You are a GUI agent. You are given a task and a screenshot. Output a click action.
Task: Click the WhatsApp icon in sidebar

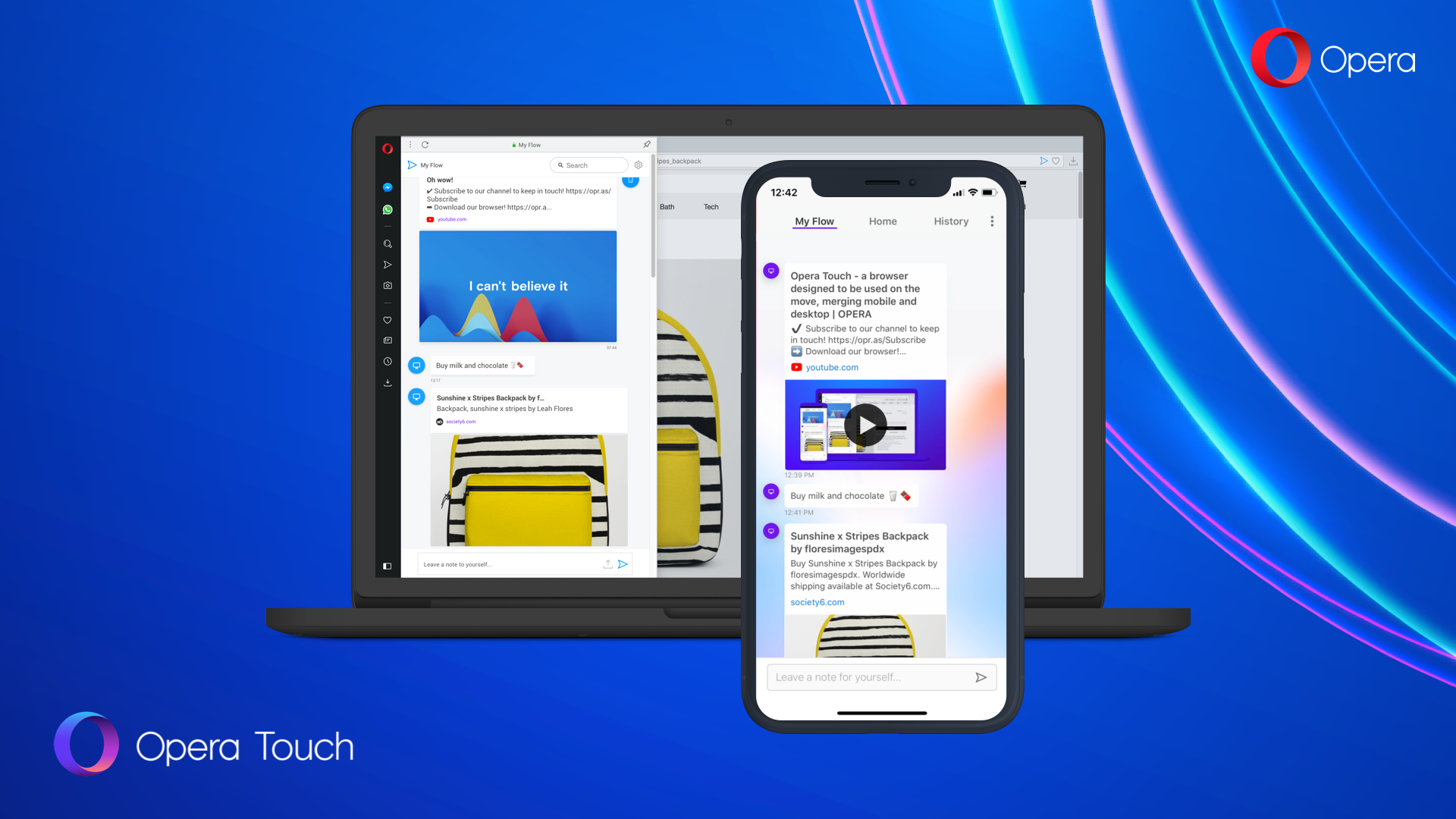pyautogui.click(x=388, y=210)
